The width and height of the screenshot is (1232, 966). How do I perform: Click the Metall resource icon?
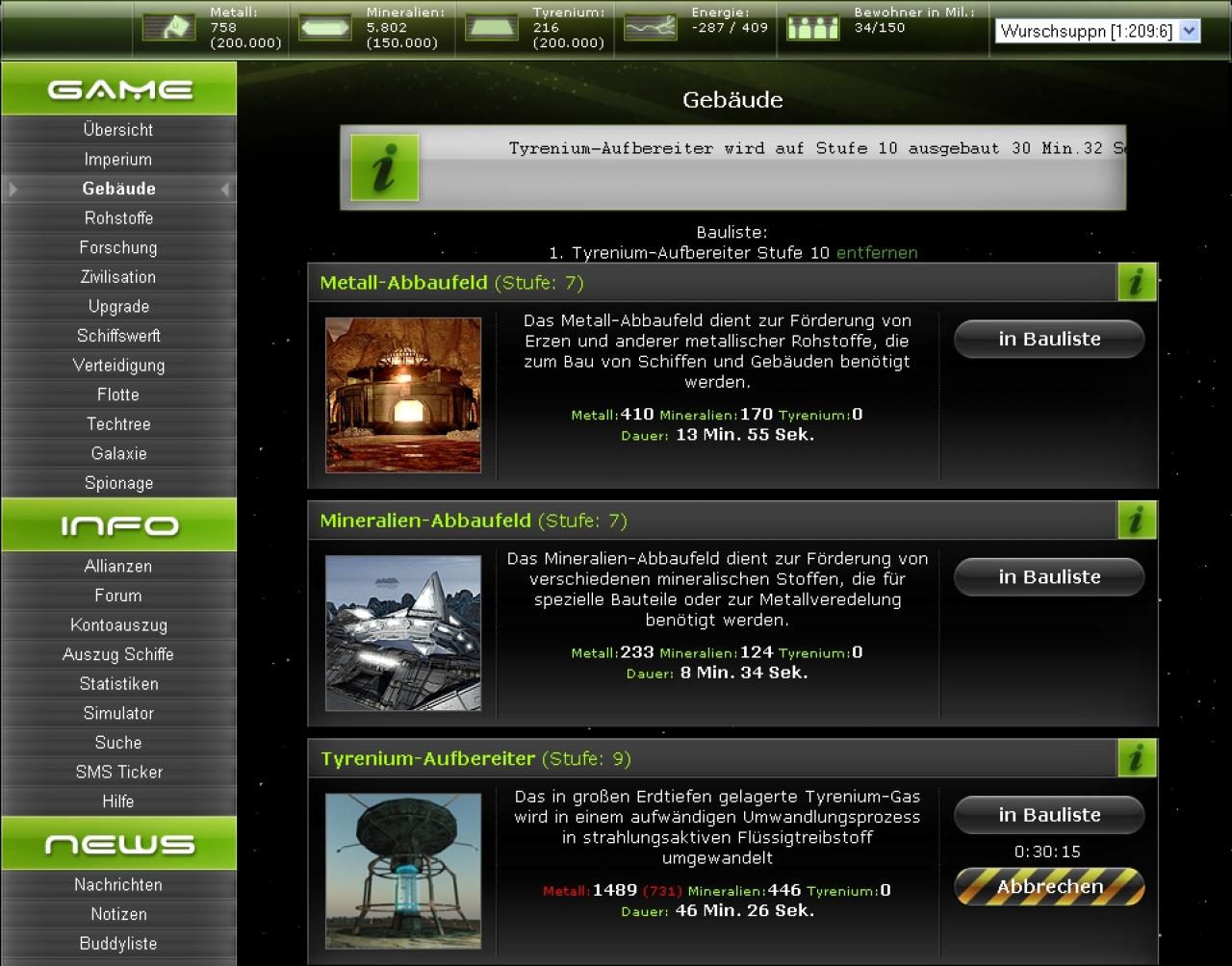(168, 27)
